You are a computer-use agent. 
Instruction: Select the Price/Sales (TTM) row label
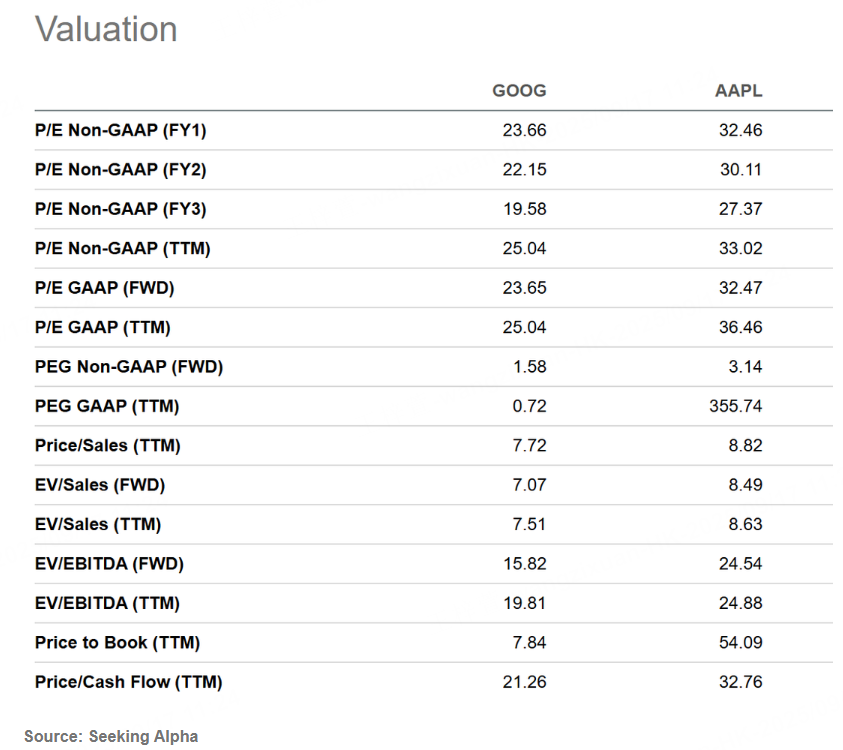(108, 446)
